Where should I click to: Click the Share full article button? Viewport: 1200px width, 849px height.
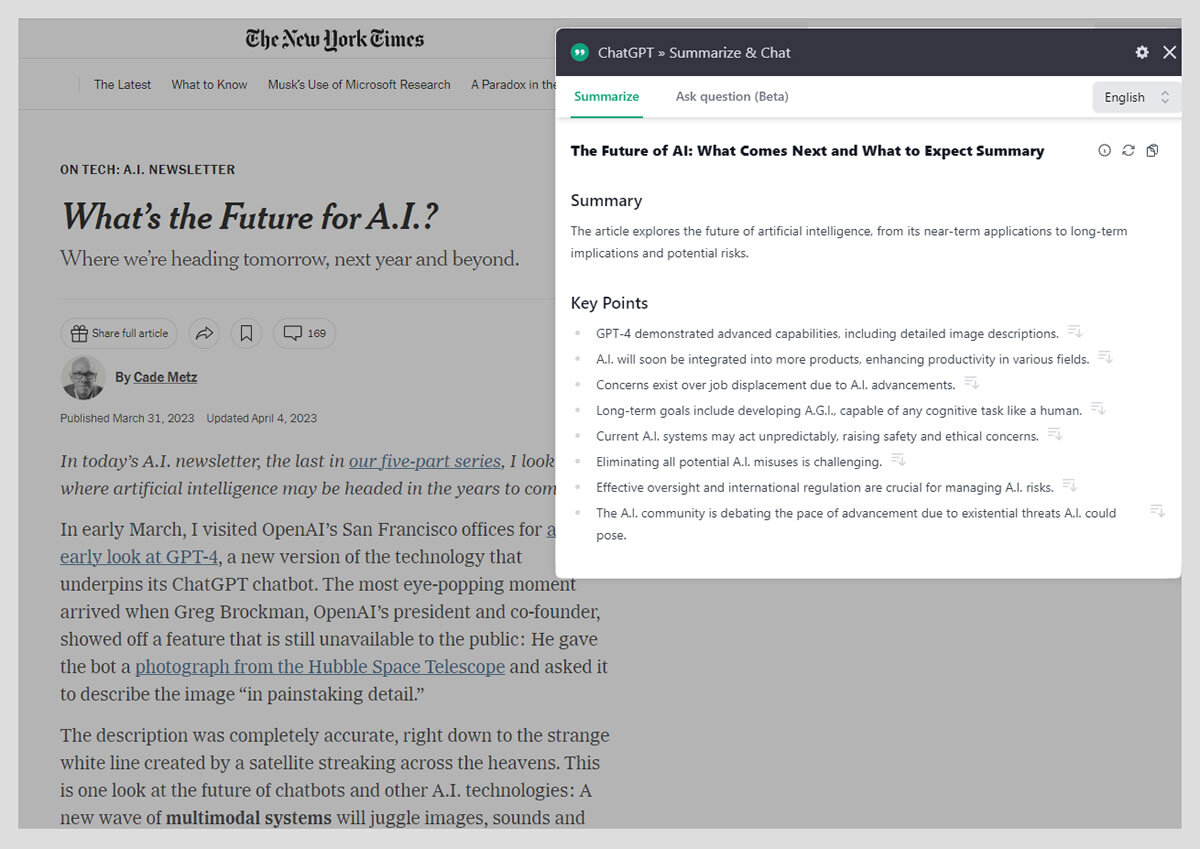[x=119, y=333]
